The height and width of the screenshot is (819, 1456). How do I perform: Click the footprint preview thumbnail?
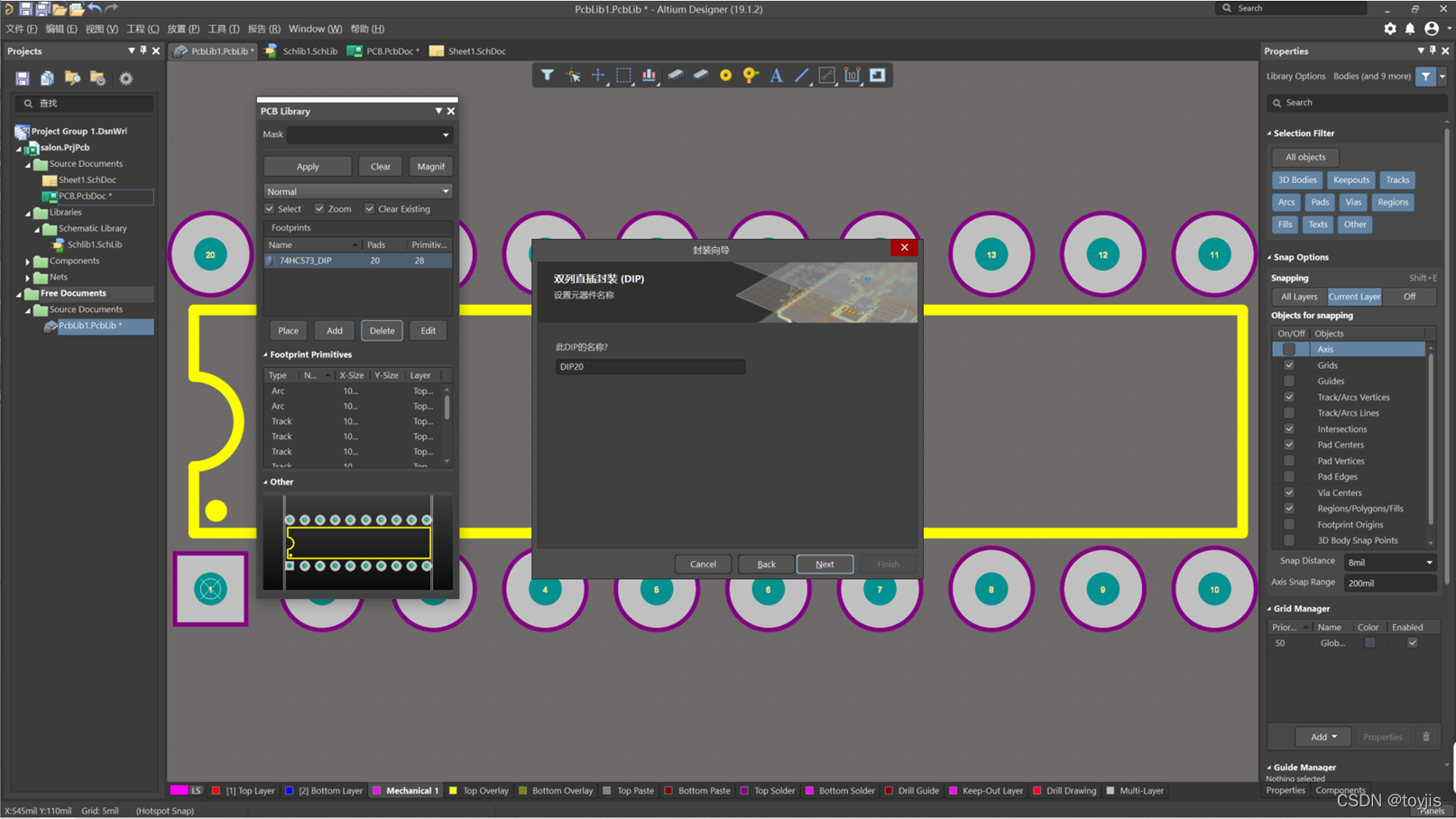click(x=358, y=543)
